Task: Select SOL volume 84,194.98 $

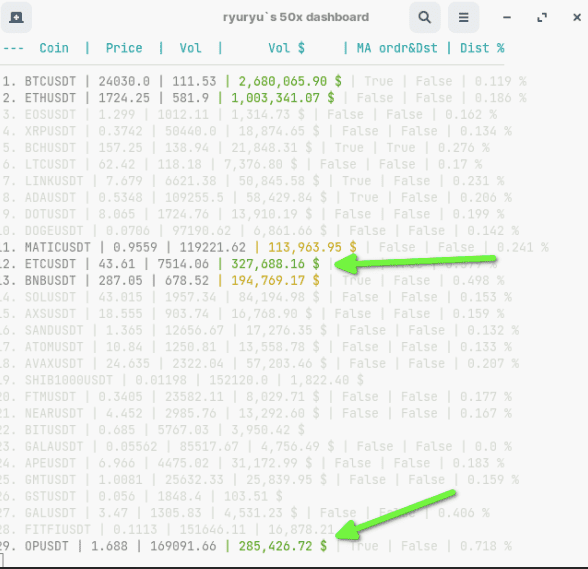Action: coord(279,297)
